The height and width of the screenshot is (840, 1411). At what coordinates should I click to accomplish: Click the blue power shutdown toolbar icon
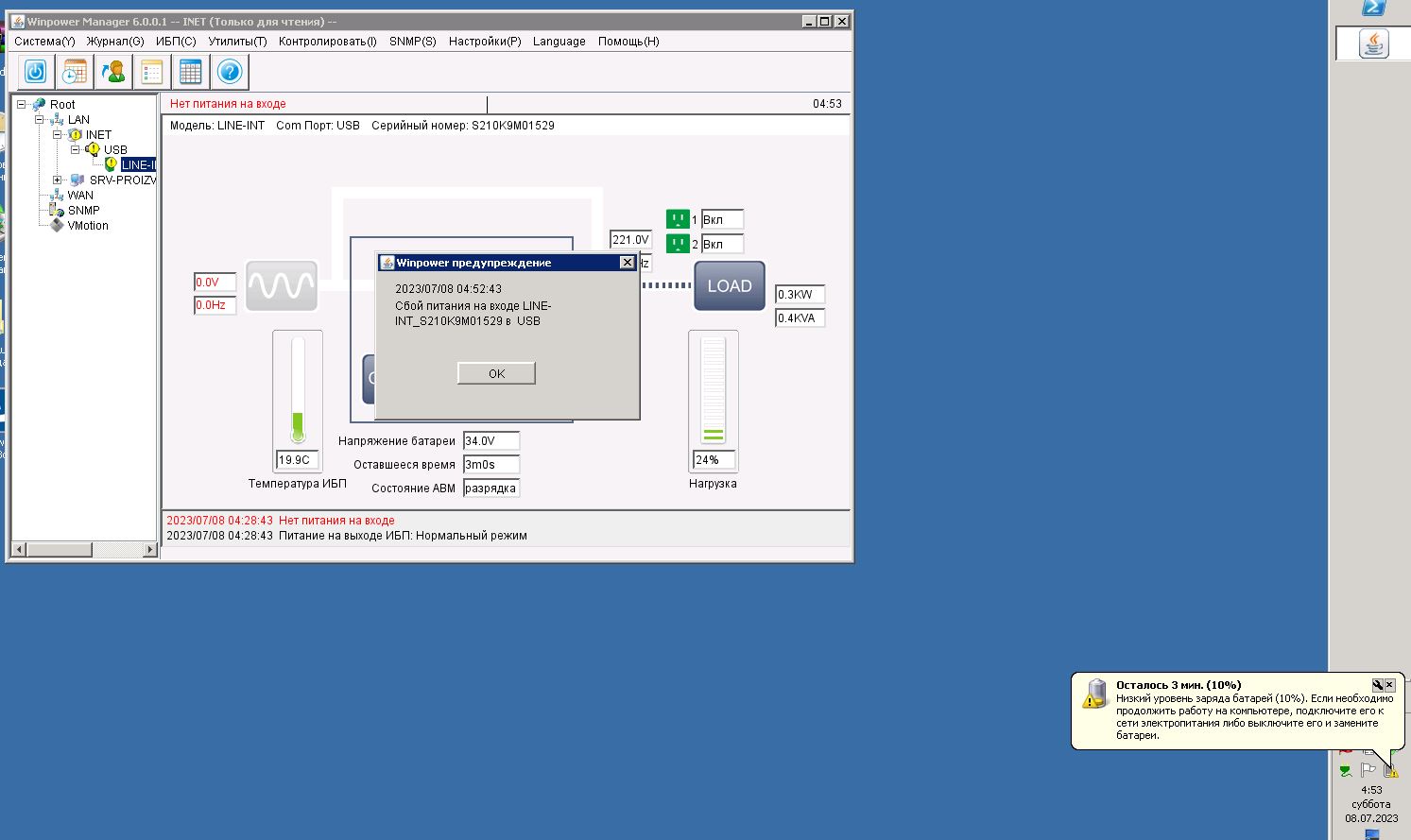point(35,72)
